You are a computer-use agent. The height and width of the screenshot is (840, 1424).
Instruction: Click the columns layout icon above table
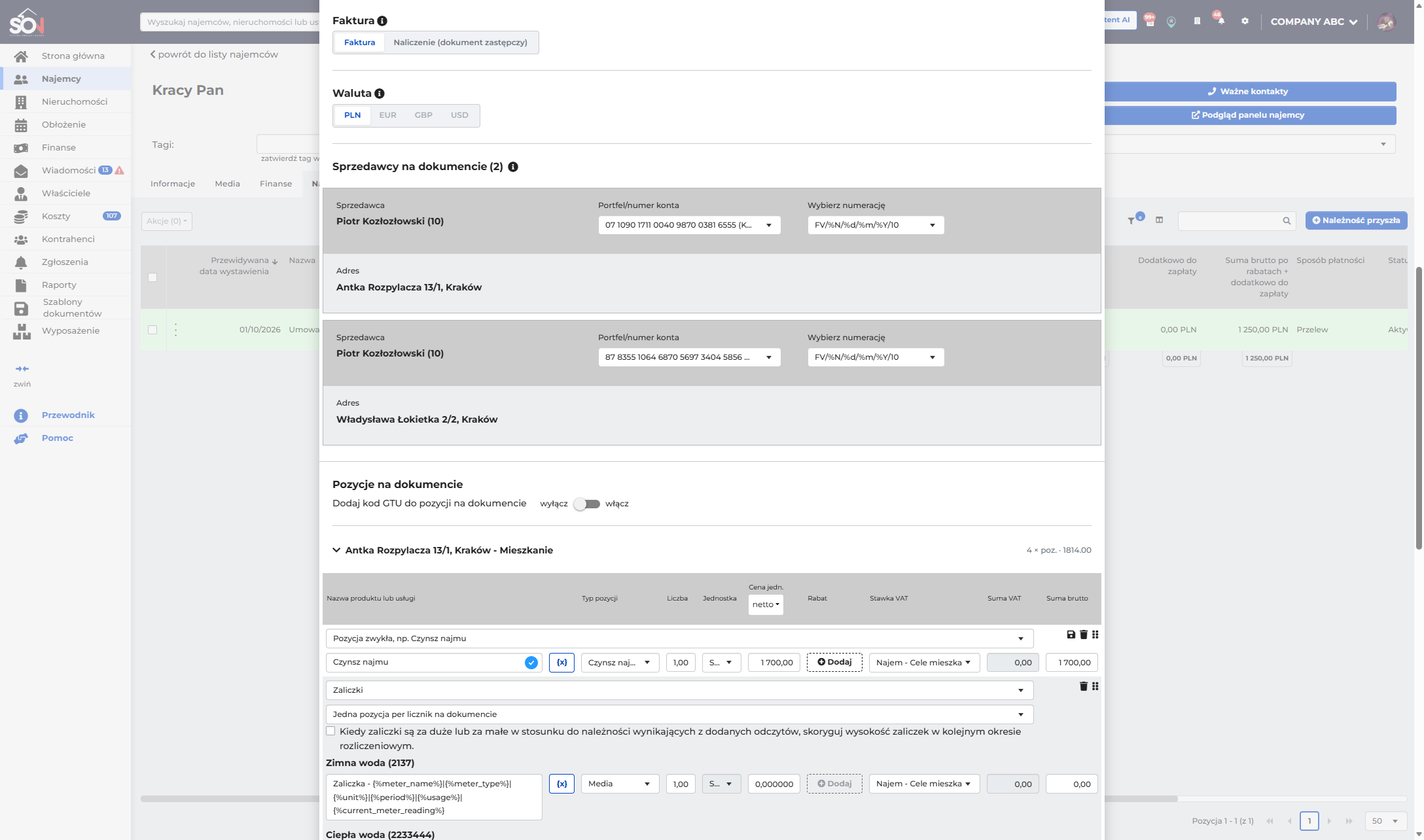coord(1159,220)
